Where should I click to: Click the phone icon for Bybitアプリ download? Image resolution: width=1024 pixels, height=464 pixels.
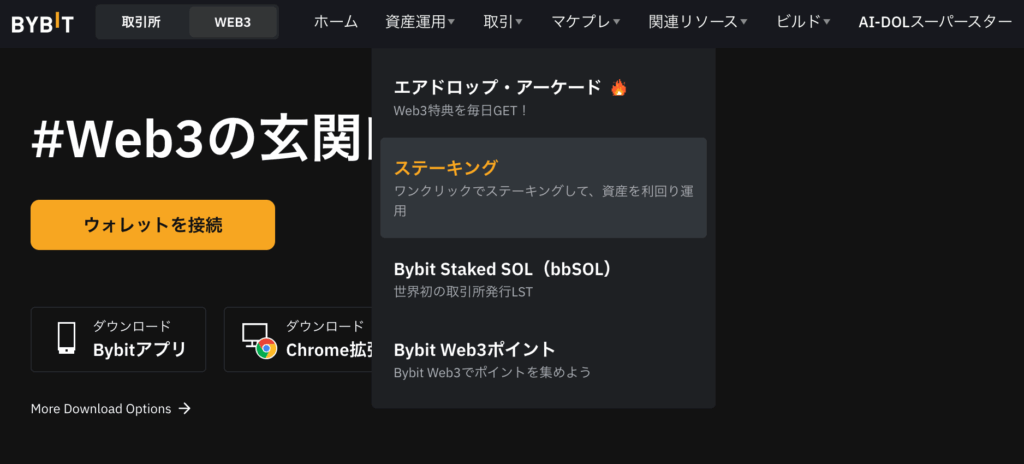[x=67, y=339]
